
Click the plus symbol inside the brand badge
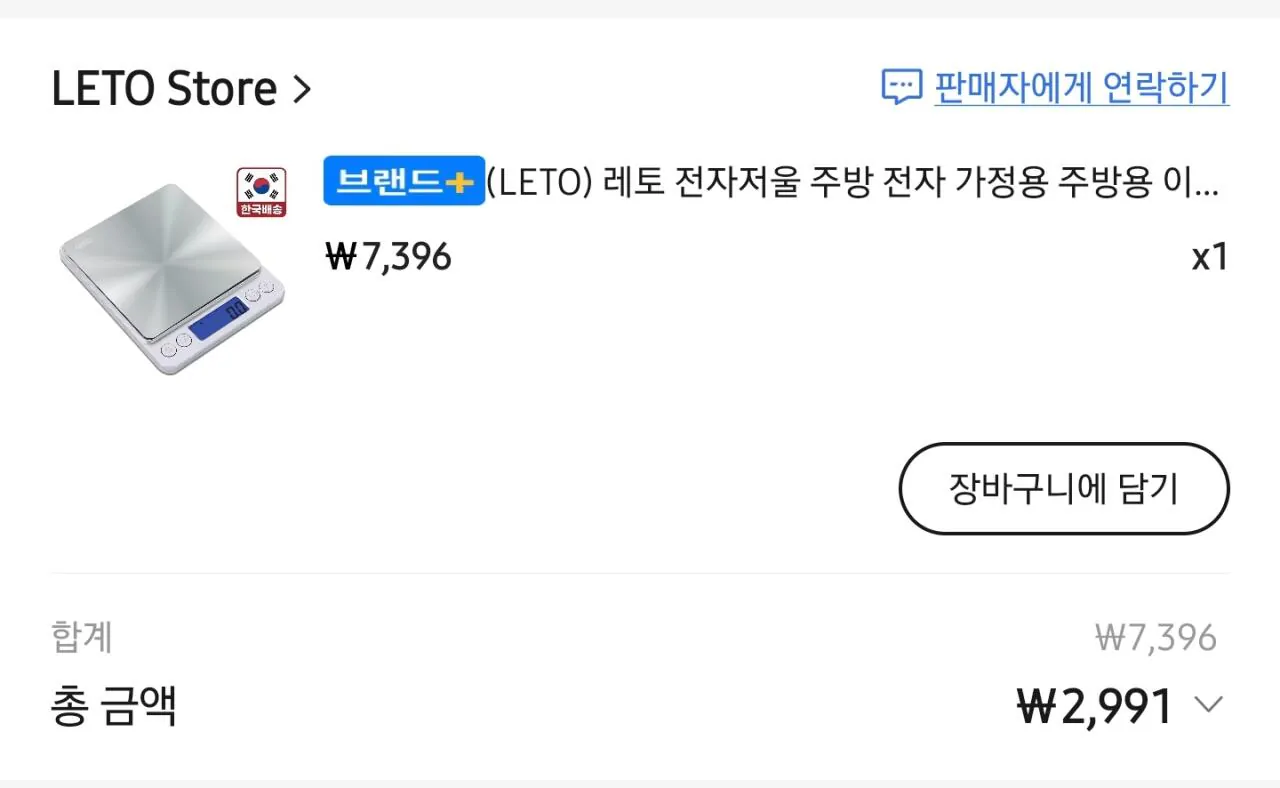(x=462, y=182)
